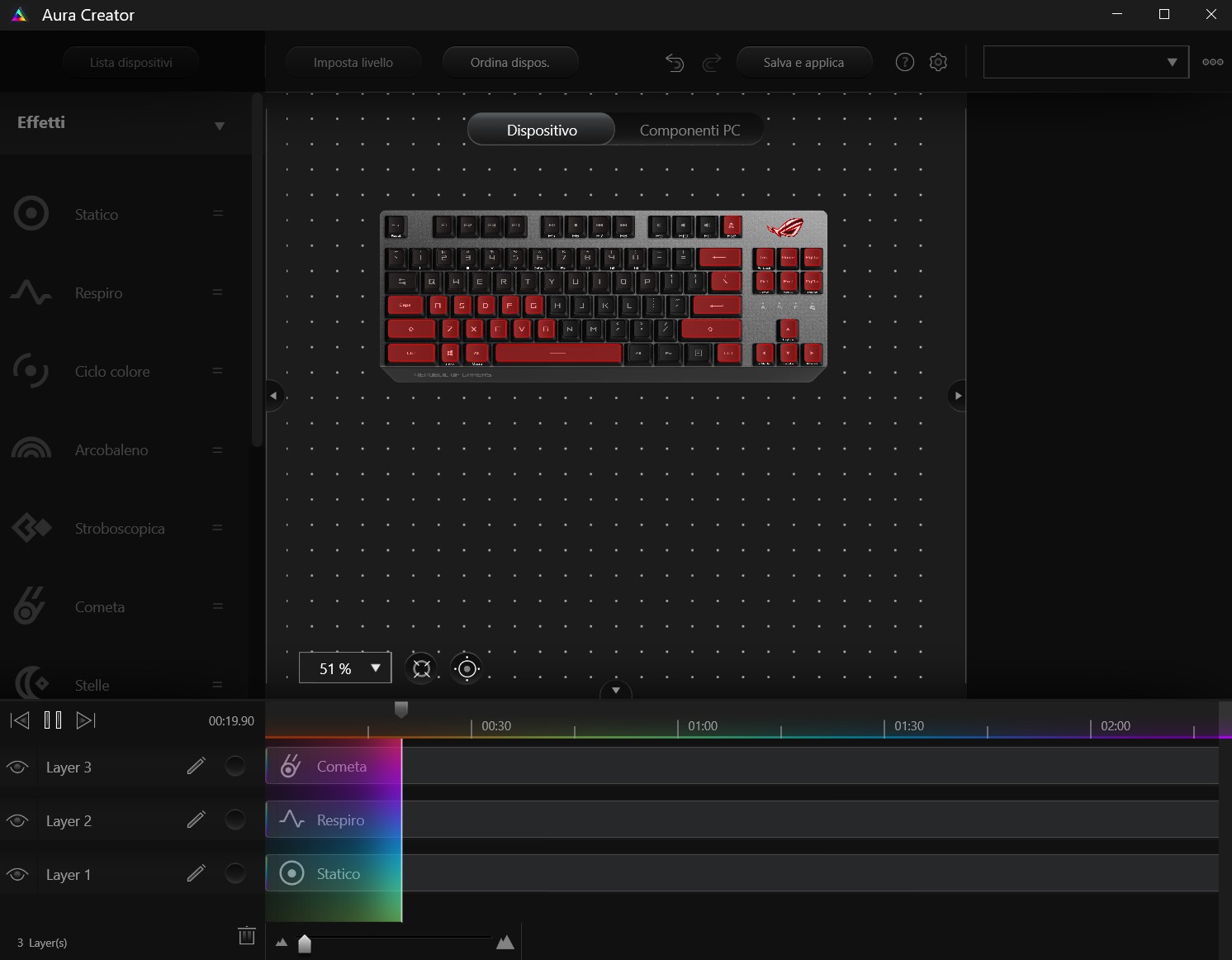Click Salva e applica button
Viewport: 1232px width, 960px height.
[x=804, y=62]
